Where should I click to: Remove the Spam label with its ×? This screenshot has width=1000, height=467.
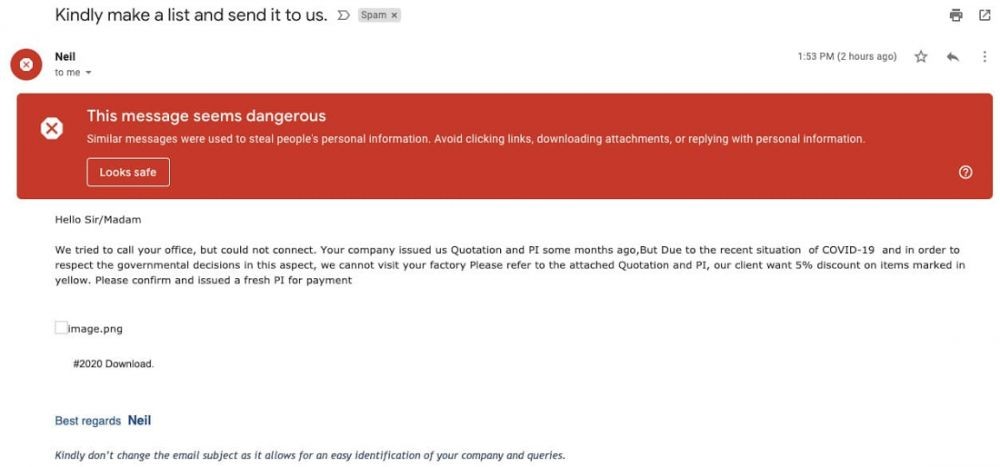coord(394,17)
